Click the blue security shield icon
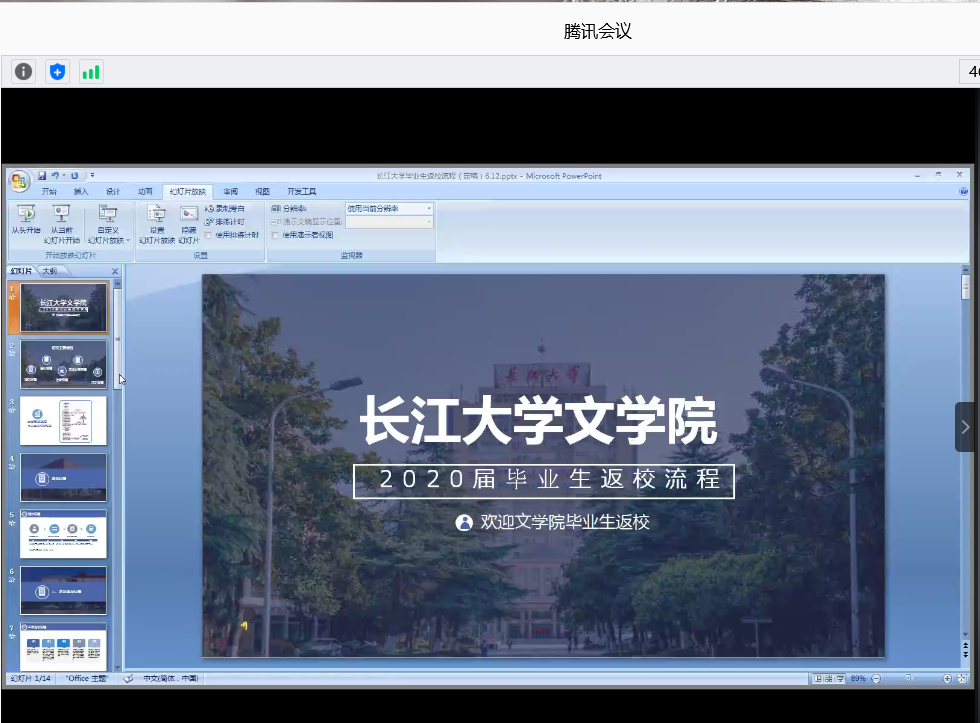The image size is (980, 723). pos(58,72)
